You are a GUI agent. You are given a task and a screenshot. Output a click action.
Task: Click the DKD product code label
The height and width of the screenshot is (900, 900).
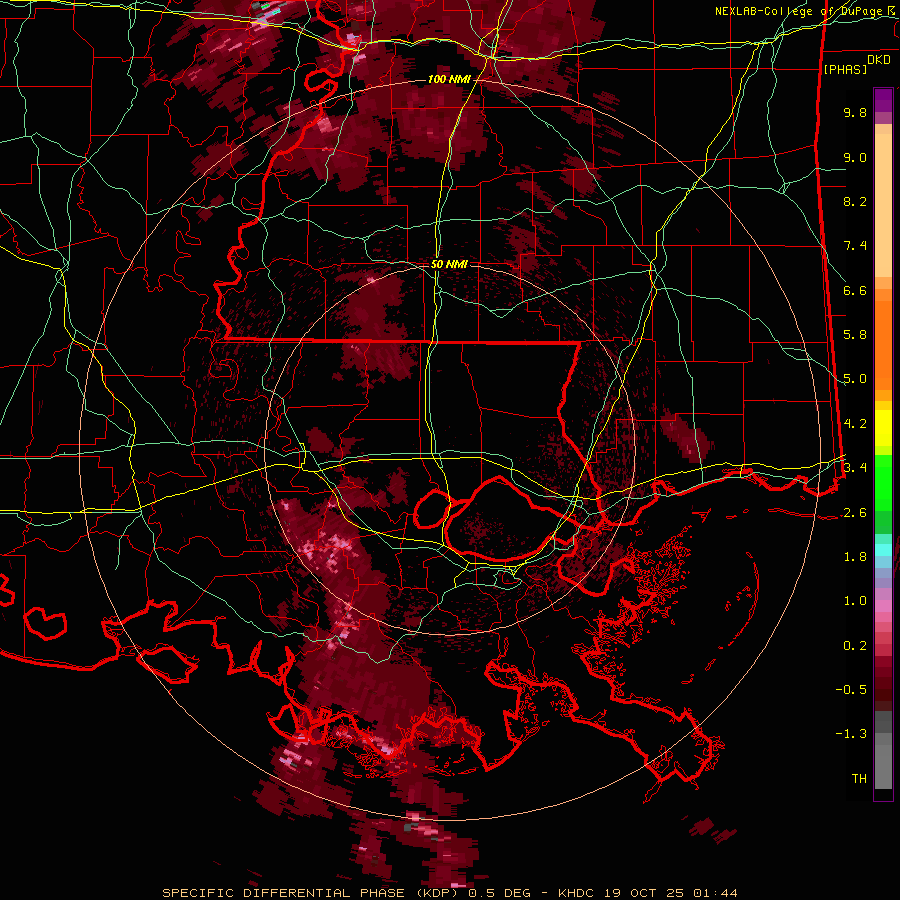point(879,60)
